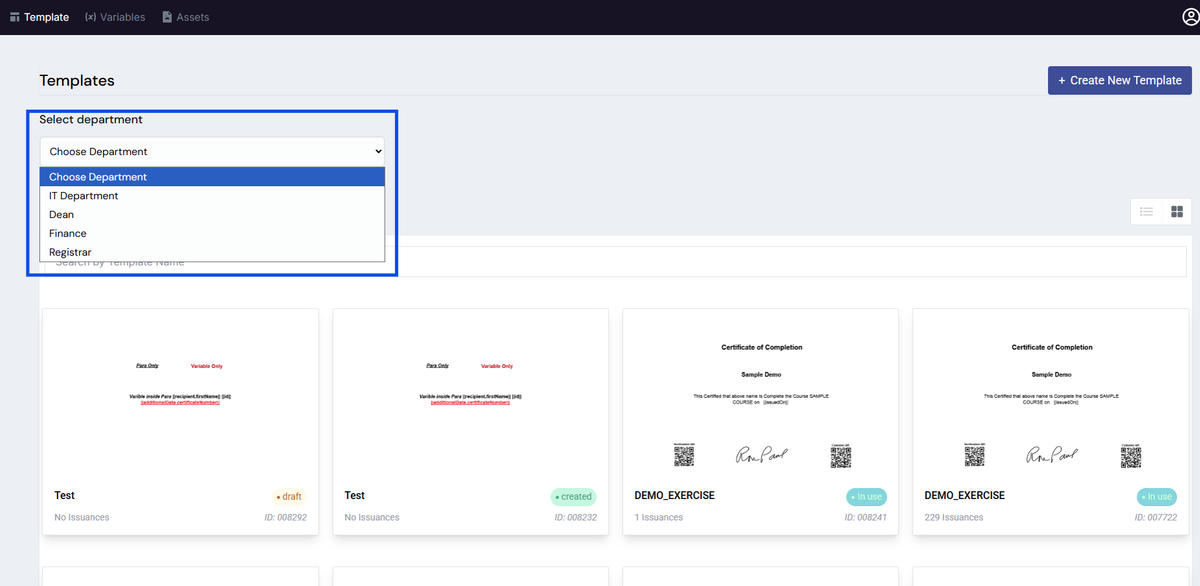Choose Finance from department list
This screenshot has width=1200, height=586.
coord(212,234)
